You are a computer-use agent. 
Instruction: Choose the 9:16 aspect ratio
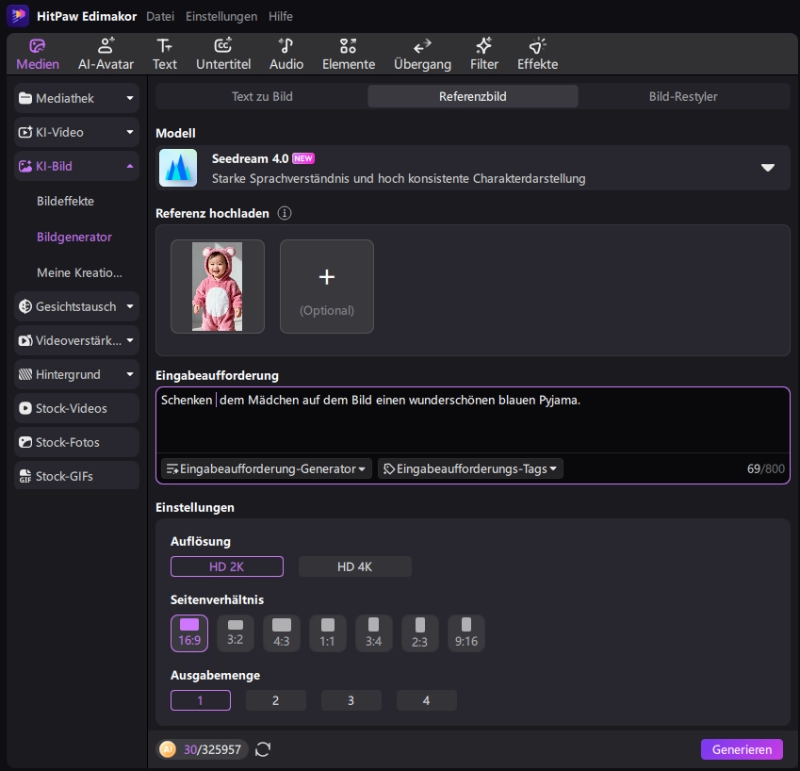pos(465,632)
